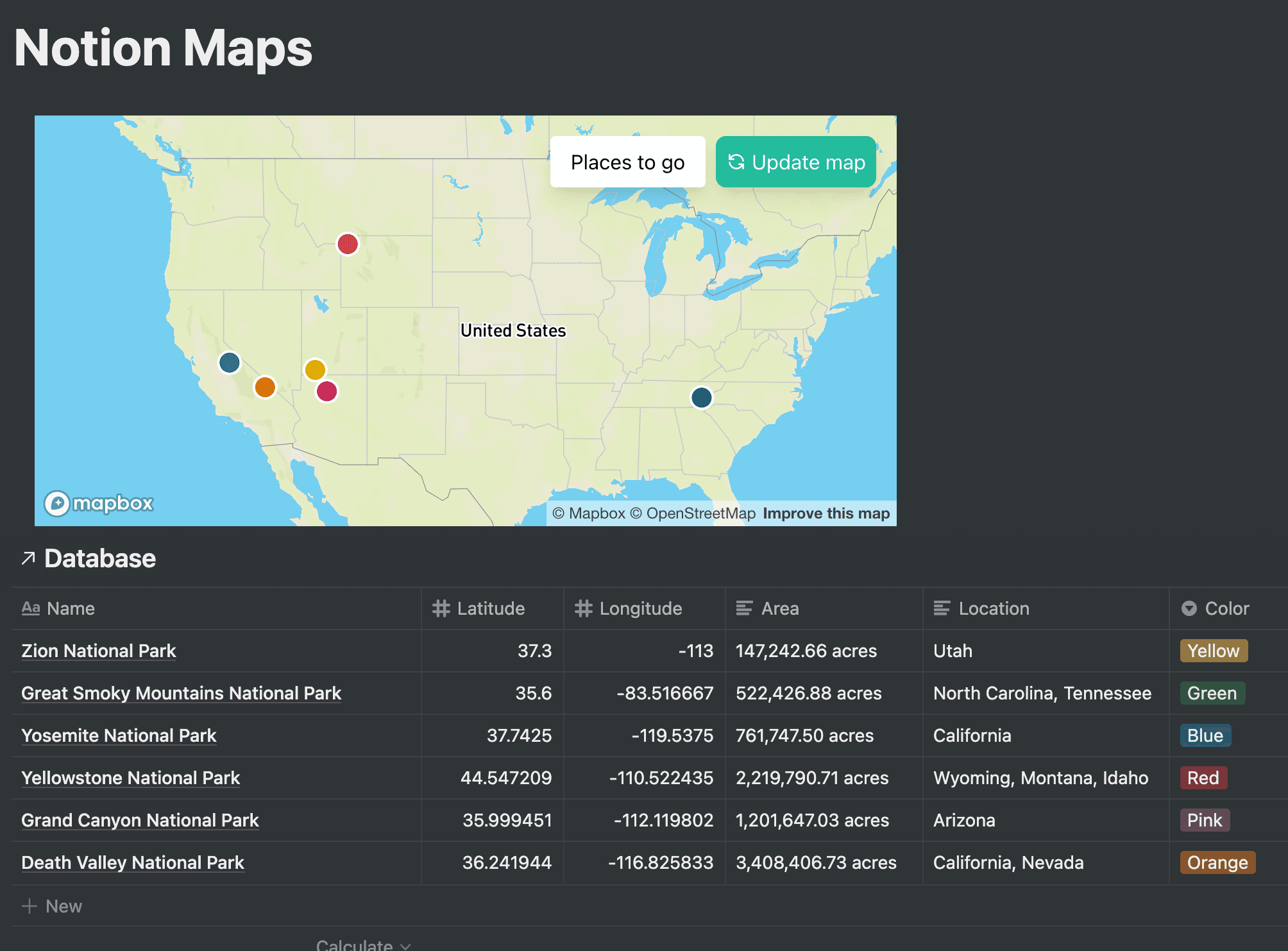Open the Color column header menu
Image resolution: width=1288 pixels, height=951 pixels.
1228,608
